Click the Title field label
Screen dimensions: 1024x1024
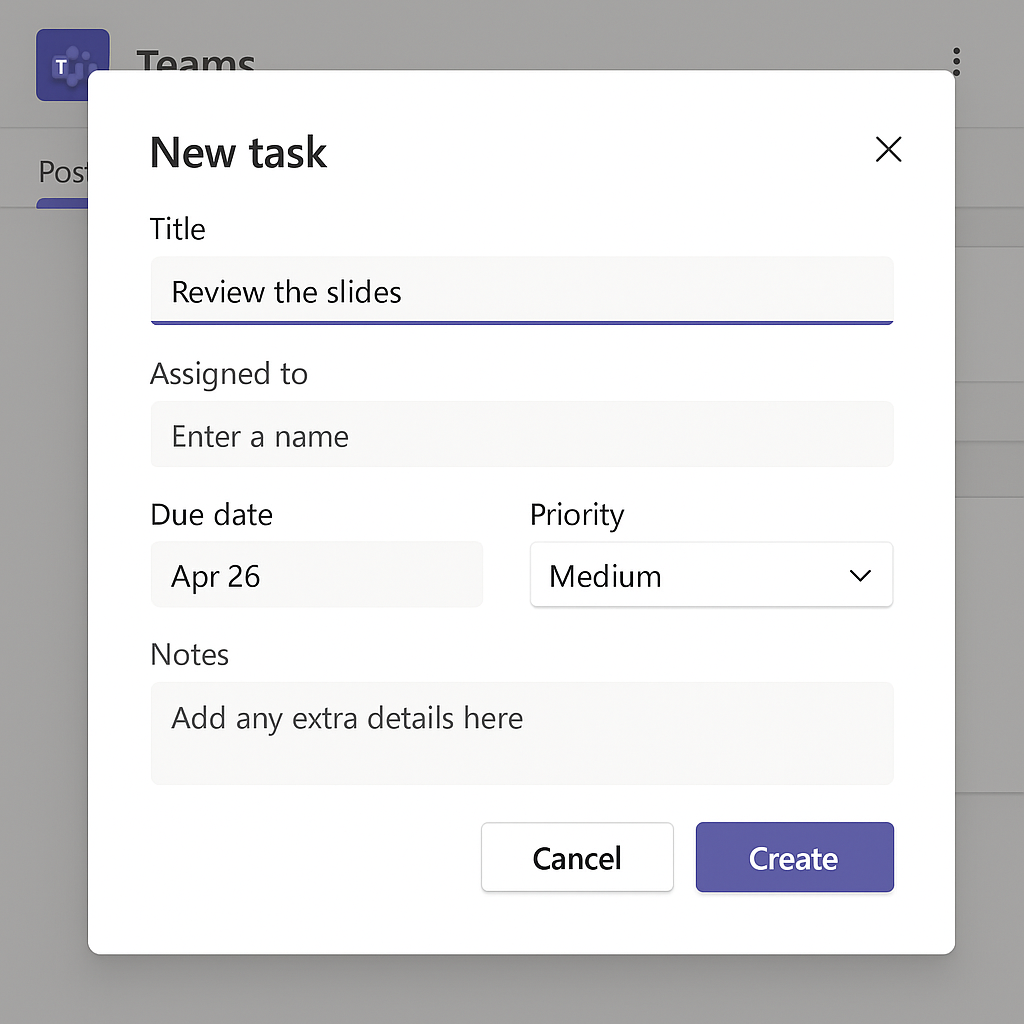[178, 229]
